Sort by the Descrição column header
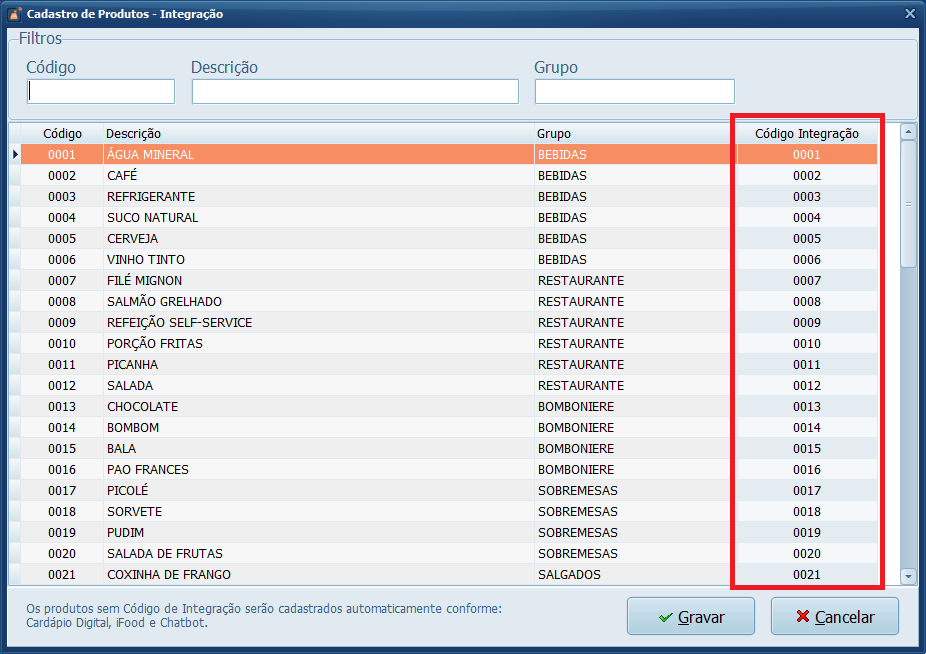This screenshot has height=654, width=926. pos(133,134)
